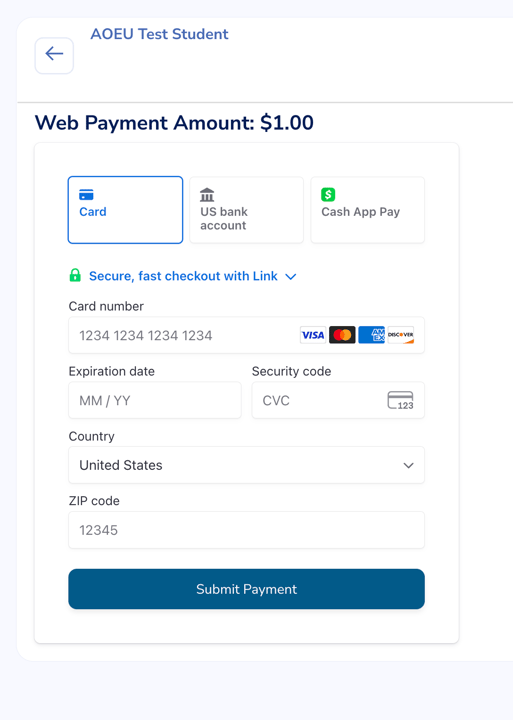Focus the ZIP code input field
Screen dimensions: 513x720
pyautogui.click(x=247, y=530)
